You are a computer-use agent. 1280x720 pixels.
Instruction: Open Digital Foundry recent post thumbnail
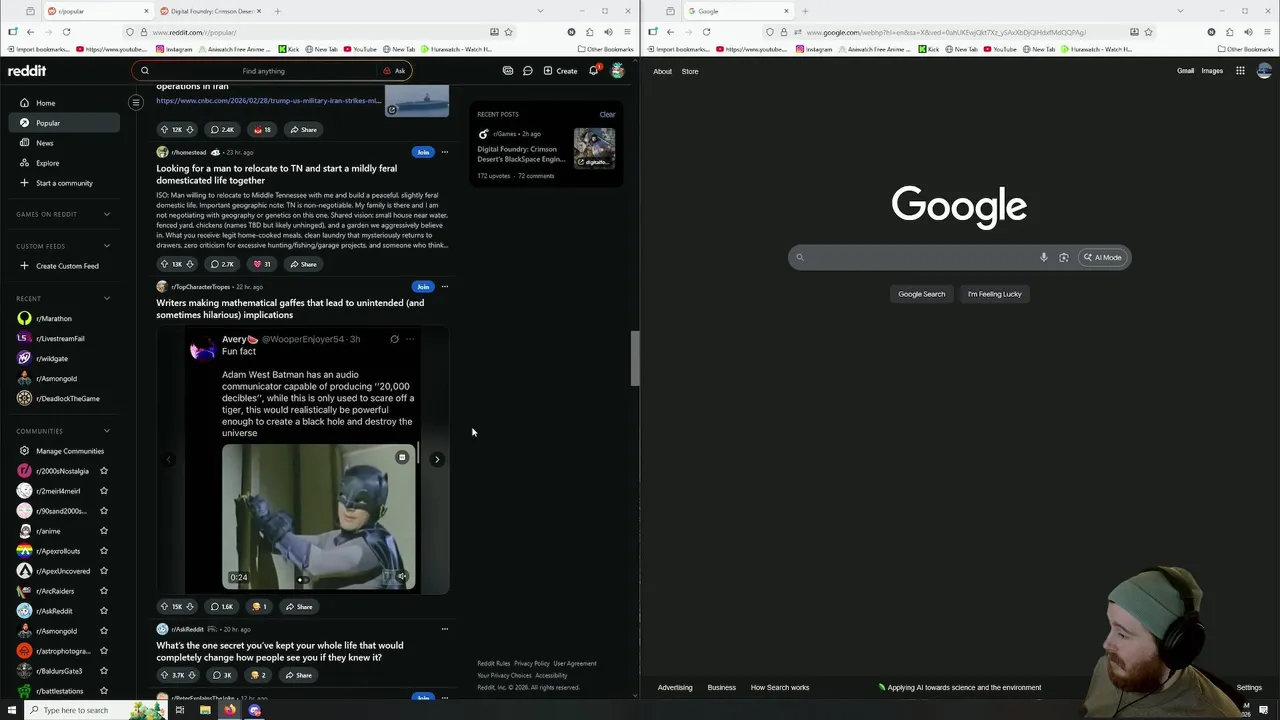point(594,148)
